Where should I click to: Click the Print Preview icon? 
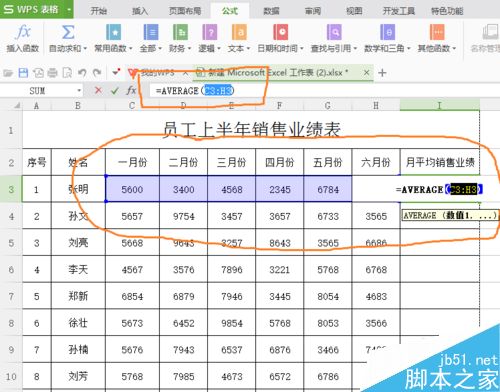68,73
